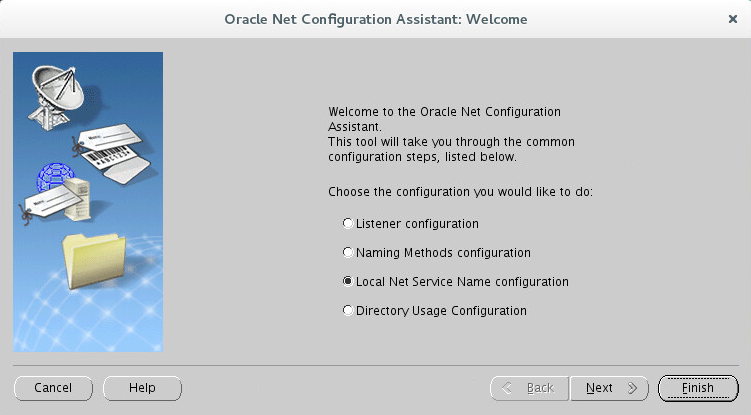Go to the Next step
The width and height of the screenshot is (751, 415).
pyautogui.click(x=609, y=388)
